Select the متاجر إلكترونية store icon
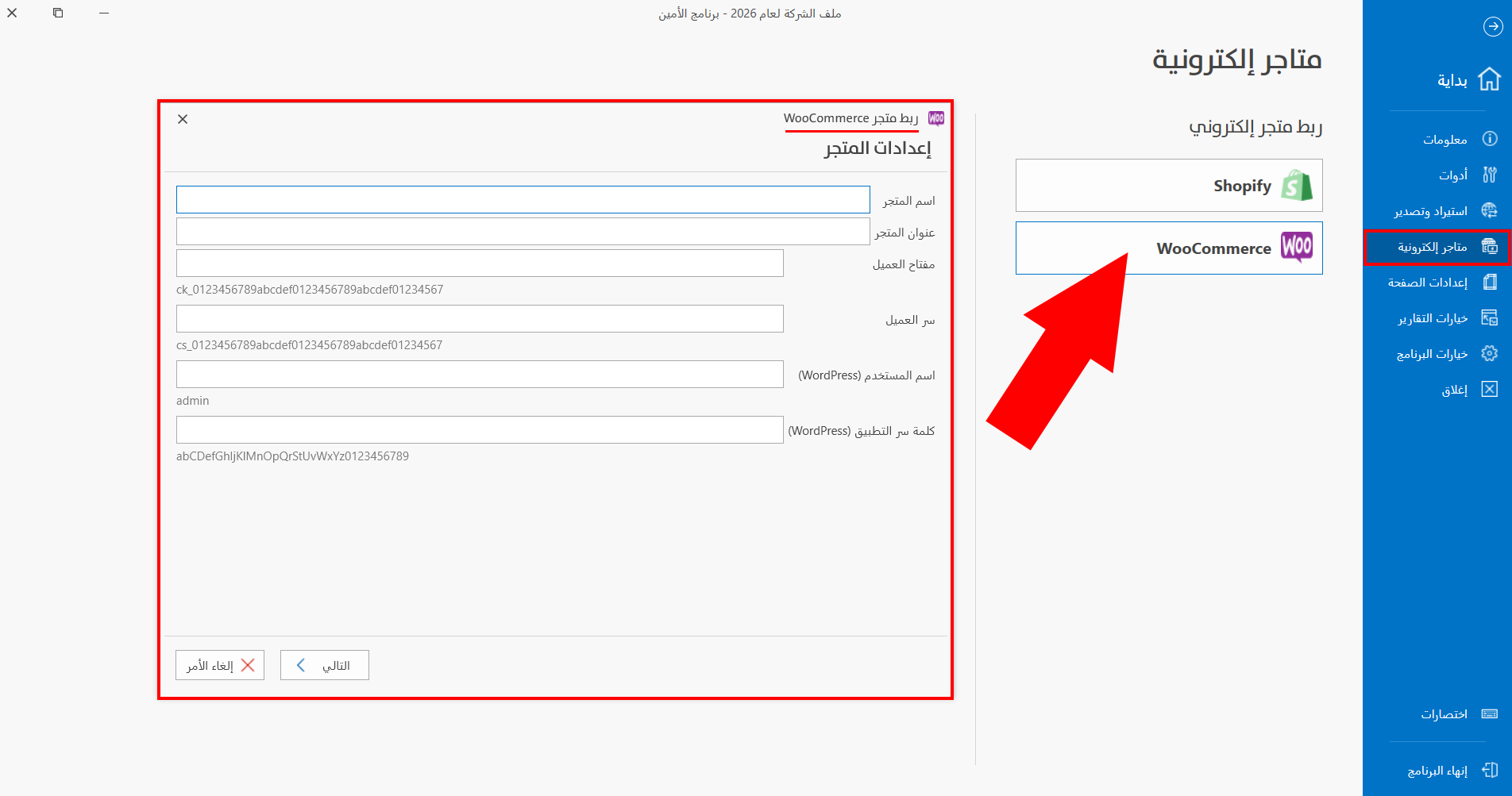Screen dimensions: 1512x796 [1490, 247]
